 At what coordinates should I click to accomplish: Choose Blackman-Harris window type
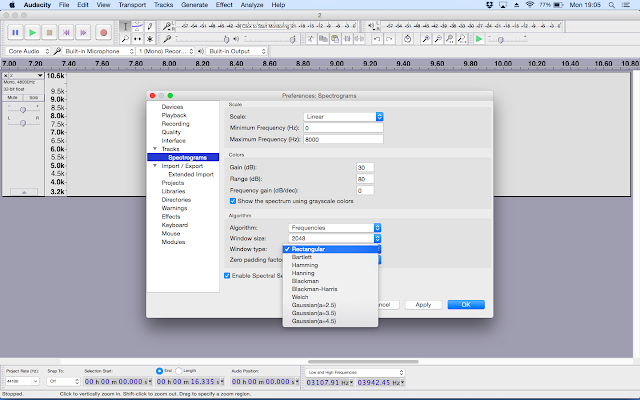tap(330, 289)
